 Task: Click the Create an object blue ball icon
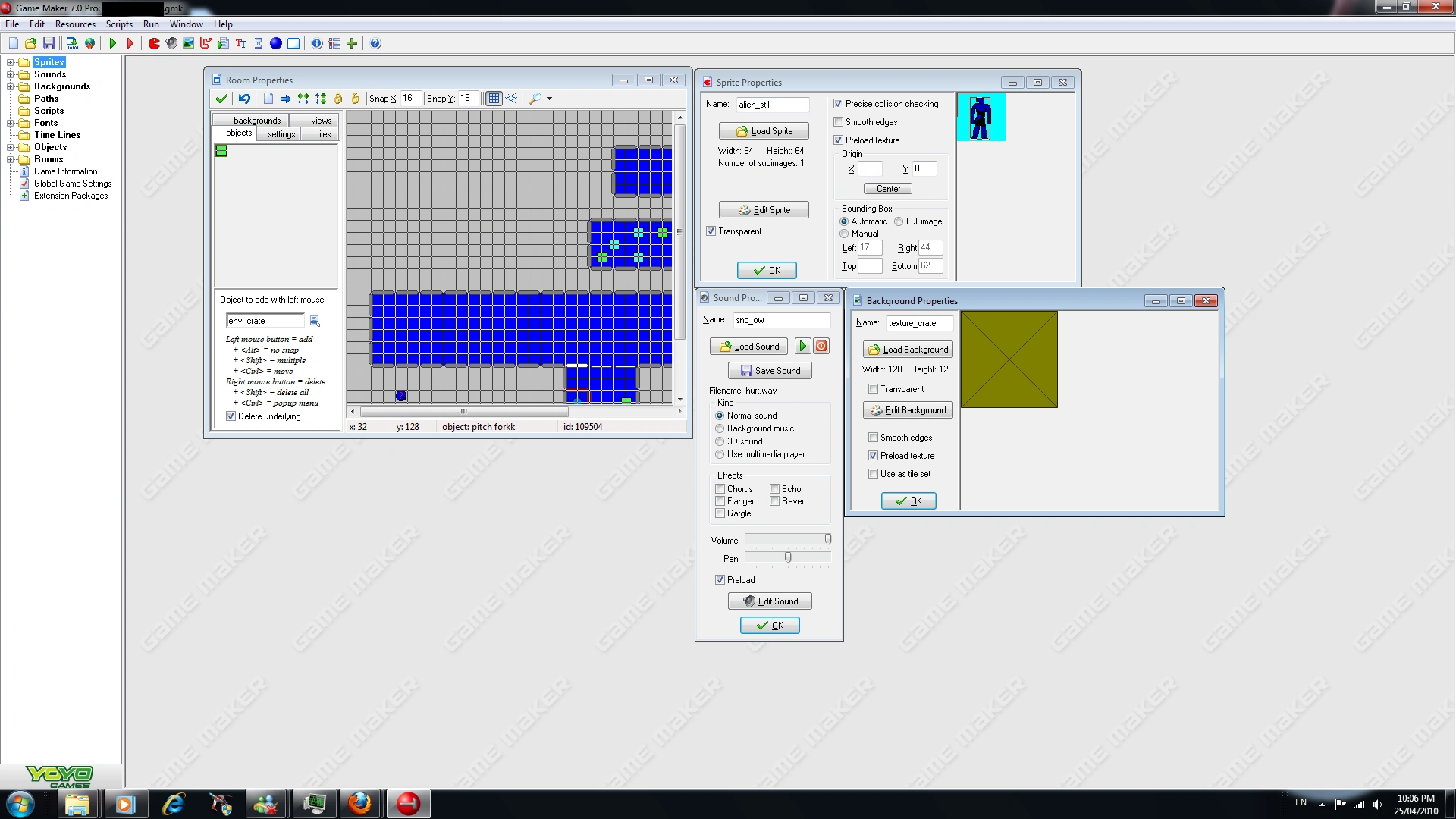[276, 43]
